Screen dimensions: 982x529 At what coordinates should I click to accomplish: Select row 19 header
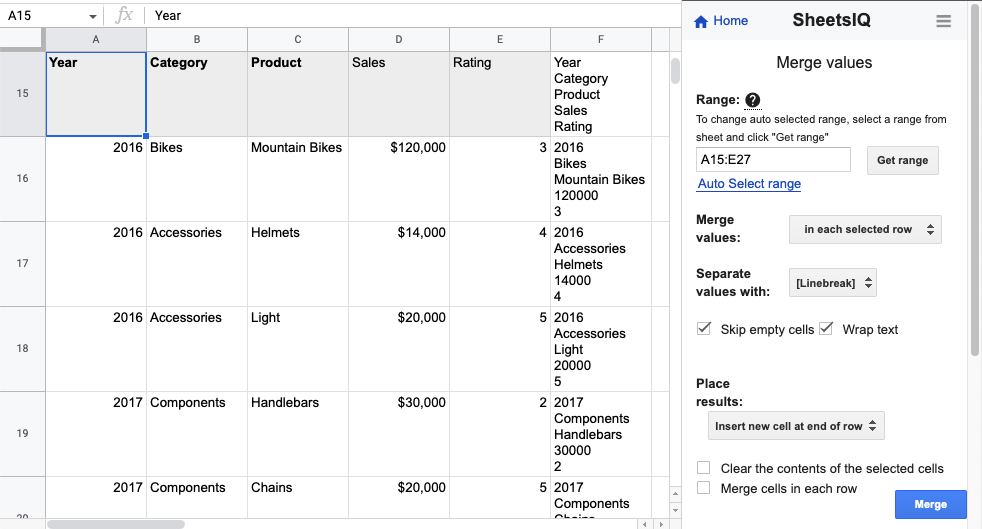(23, 433)
